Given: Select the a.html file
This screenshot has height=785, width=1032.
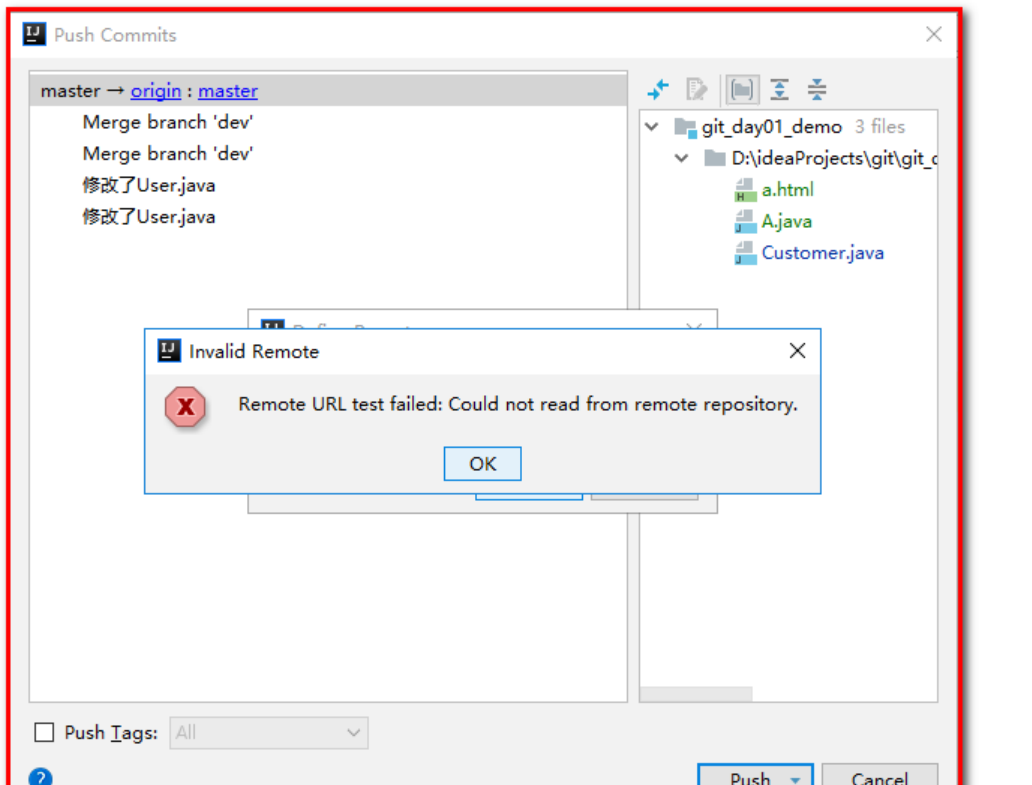Looking at the screenshot, I should tap(787, 190).
